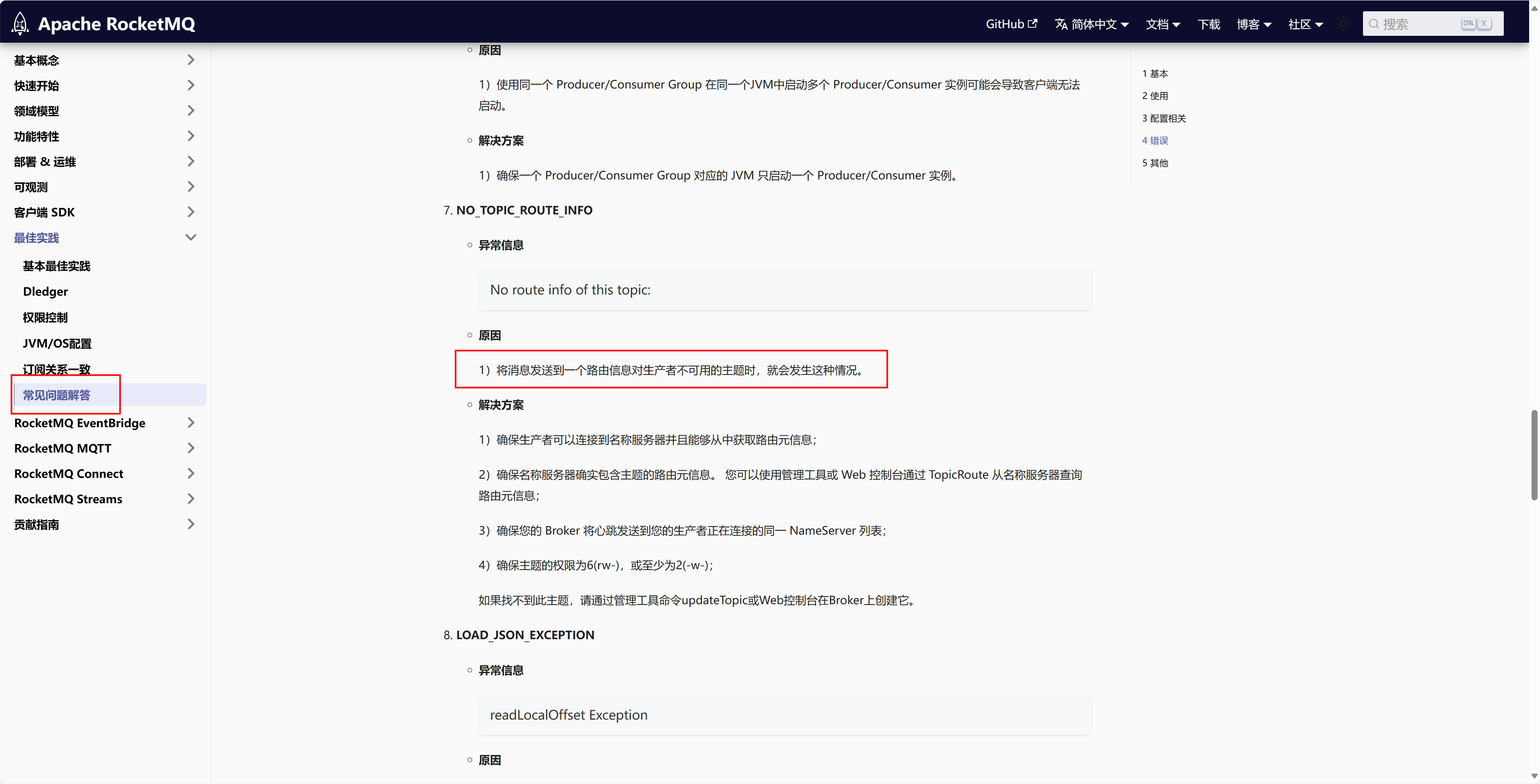Open the 文档 dropdown menu
The image size is (1540, 784).
[1162, 24]
